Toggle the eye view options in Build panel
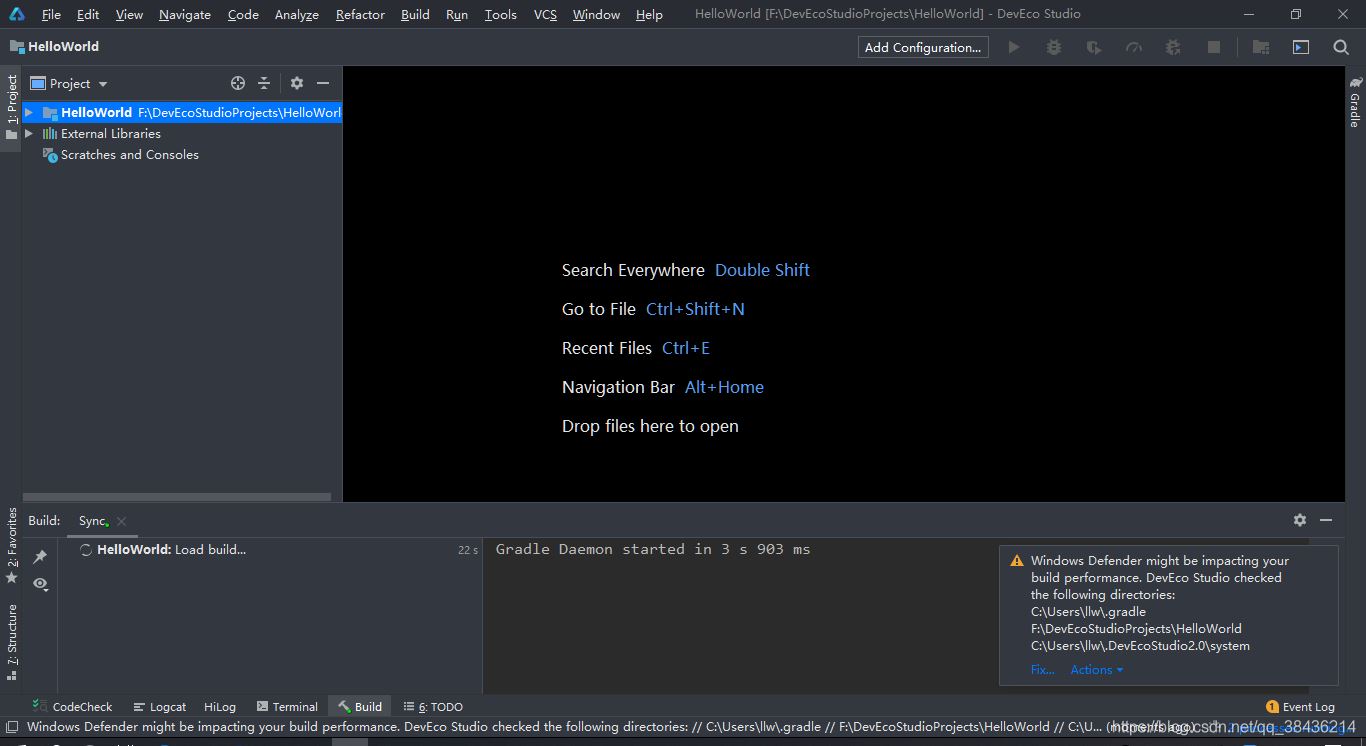 40,584
